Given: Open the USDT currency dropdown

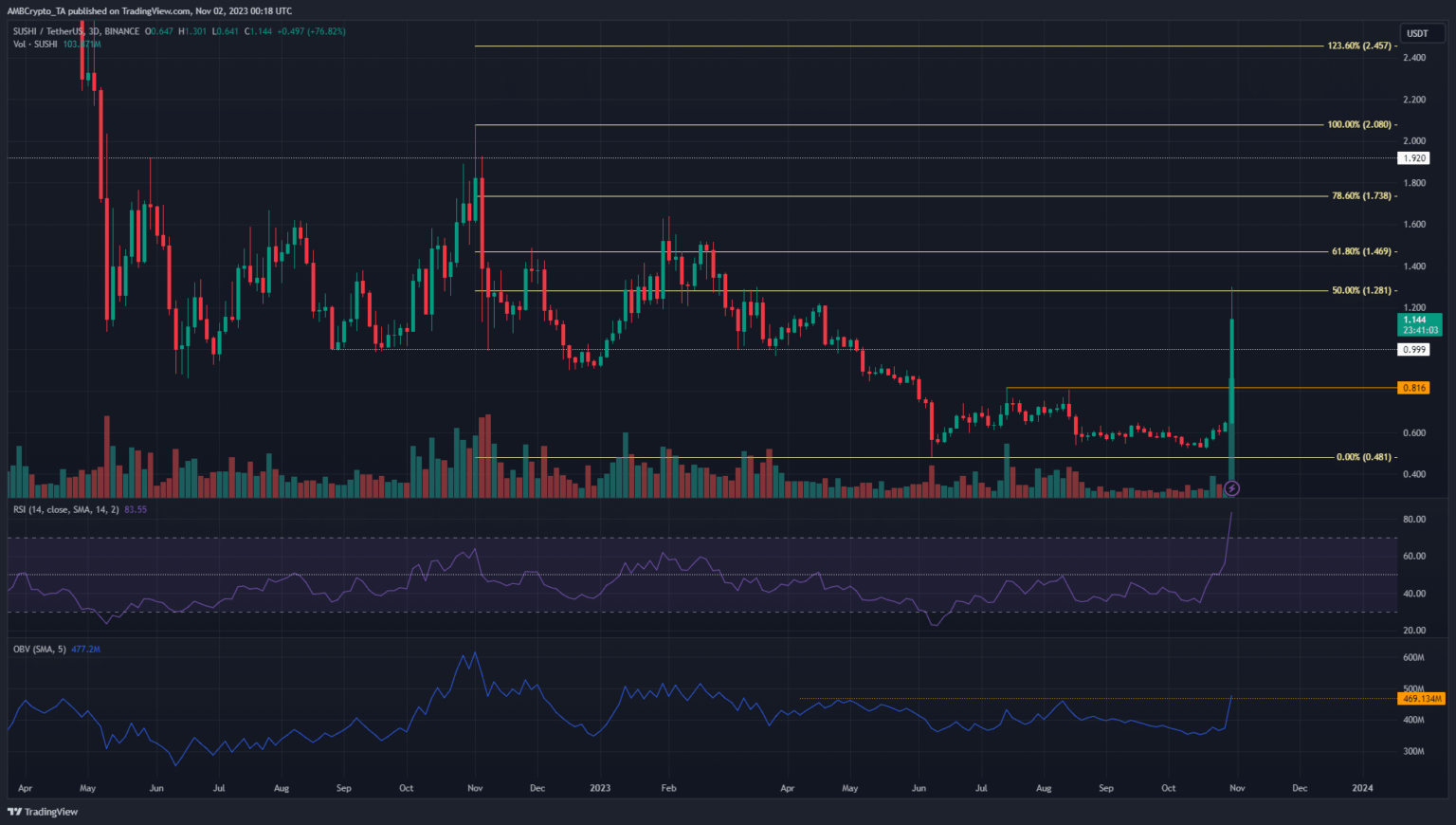Looking at the screenshot, I should click(1417, 33).
